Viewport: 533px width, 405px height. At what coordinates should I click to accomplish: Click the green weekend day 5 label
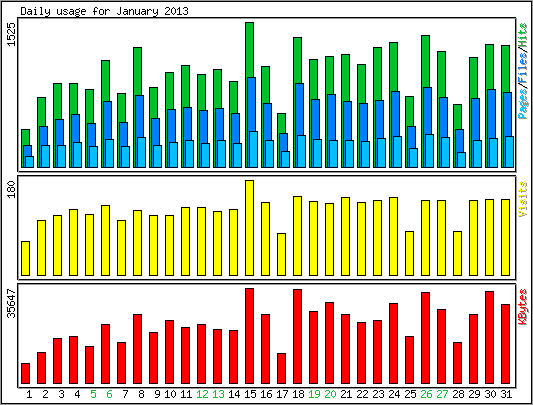pos(93,394)
